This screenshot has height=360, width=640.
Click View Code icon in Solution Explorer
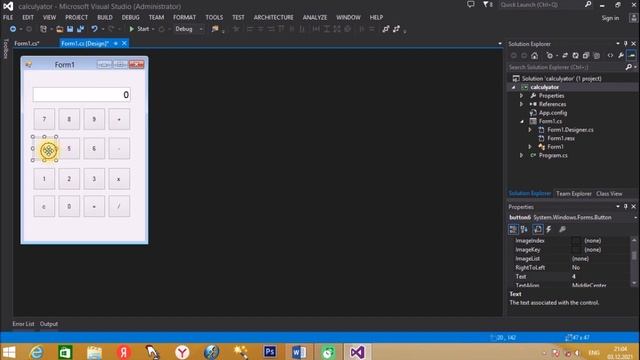coord(610,56)
